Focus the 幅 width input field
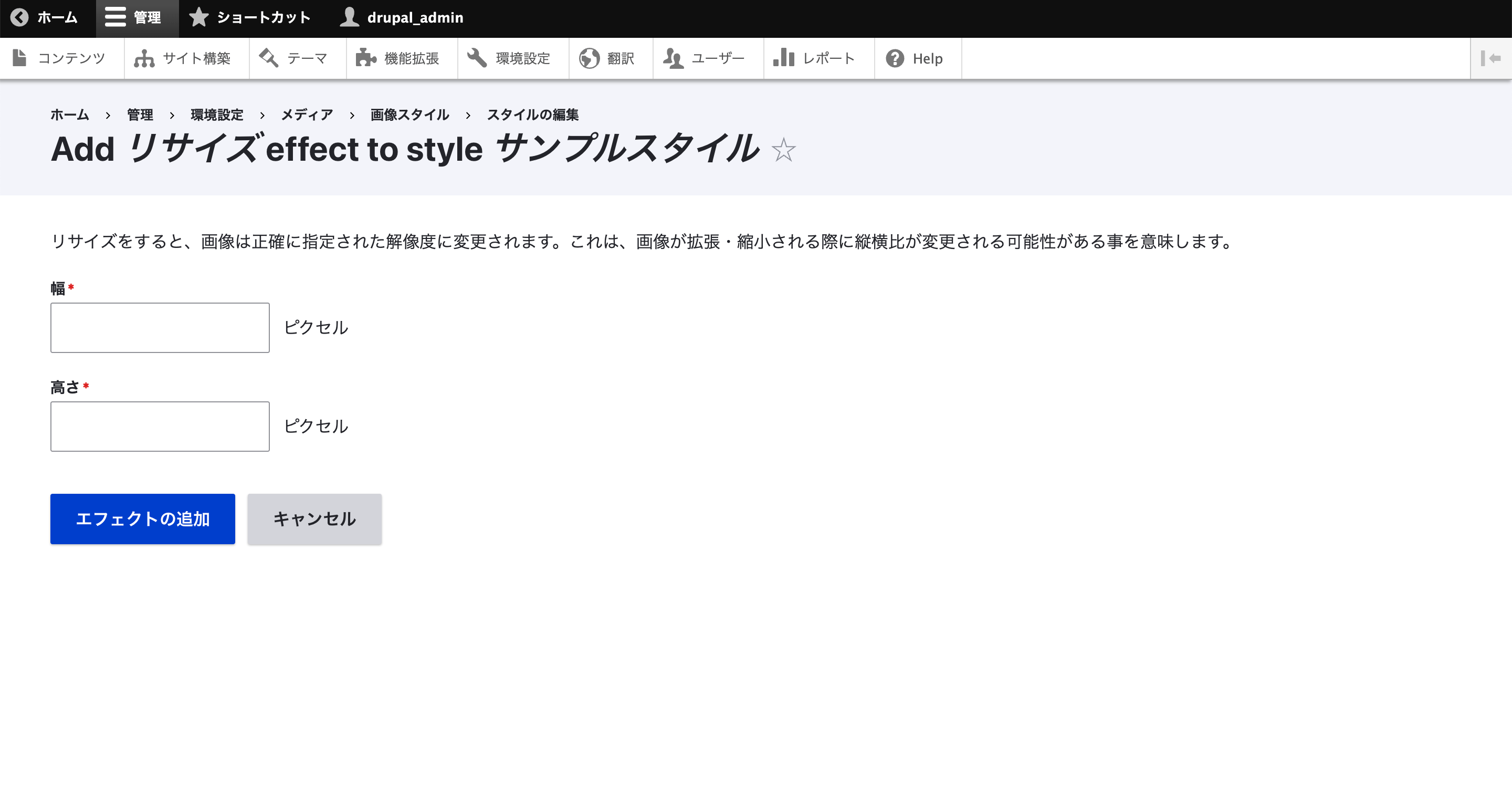 point(160,328)
